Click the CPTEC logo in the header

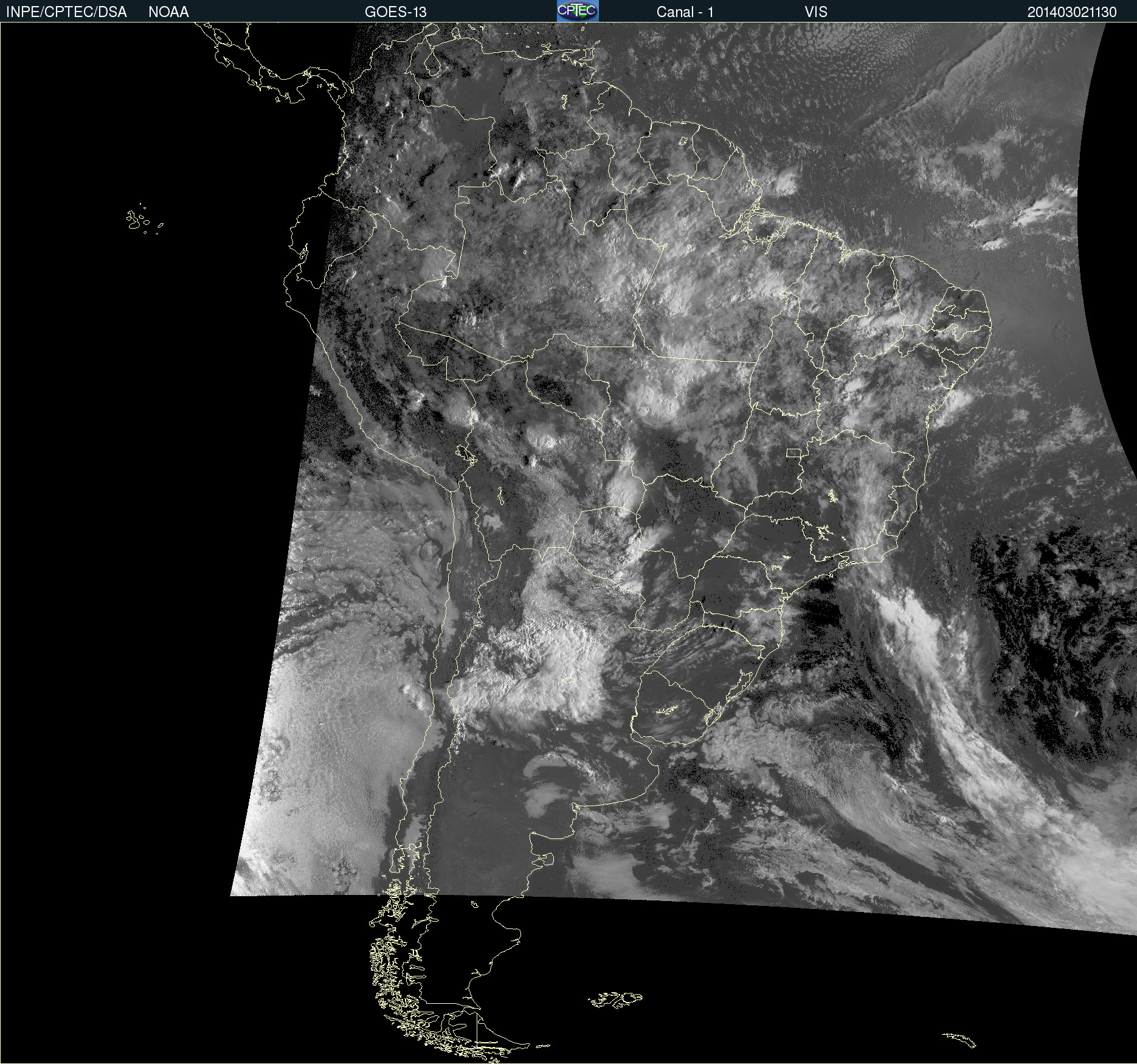tap(578, 11)
